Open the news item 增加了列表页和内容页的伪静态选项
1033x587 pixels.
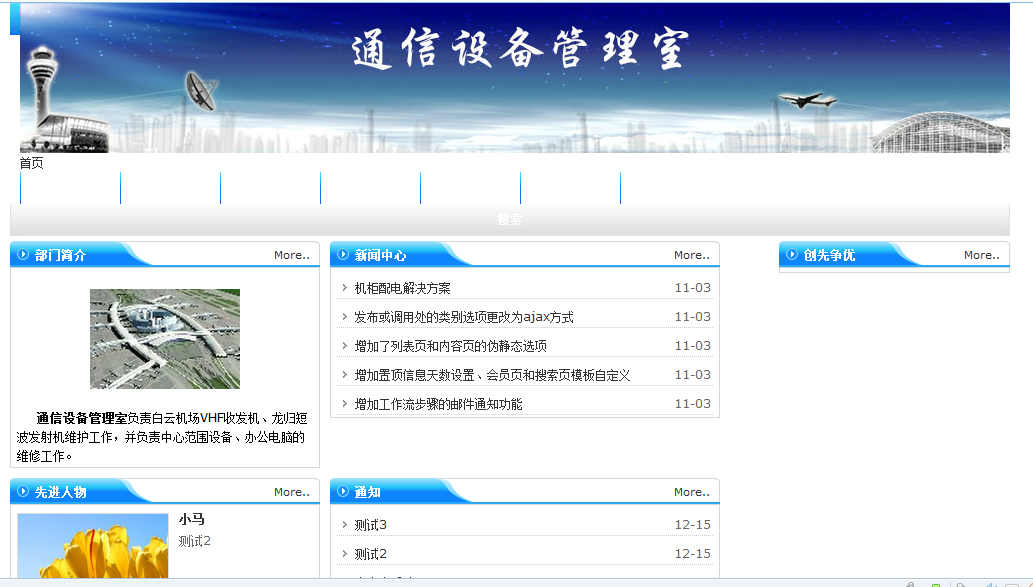[450, 346]
